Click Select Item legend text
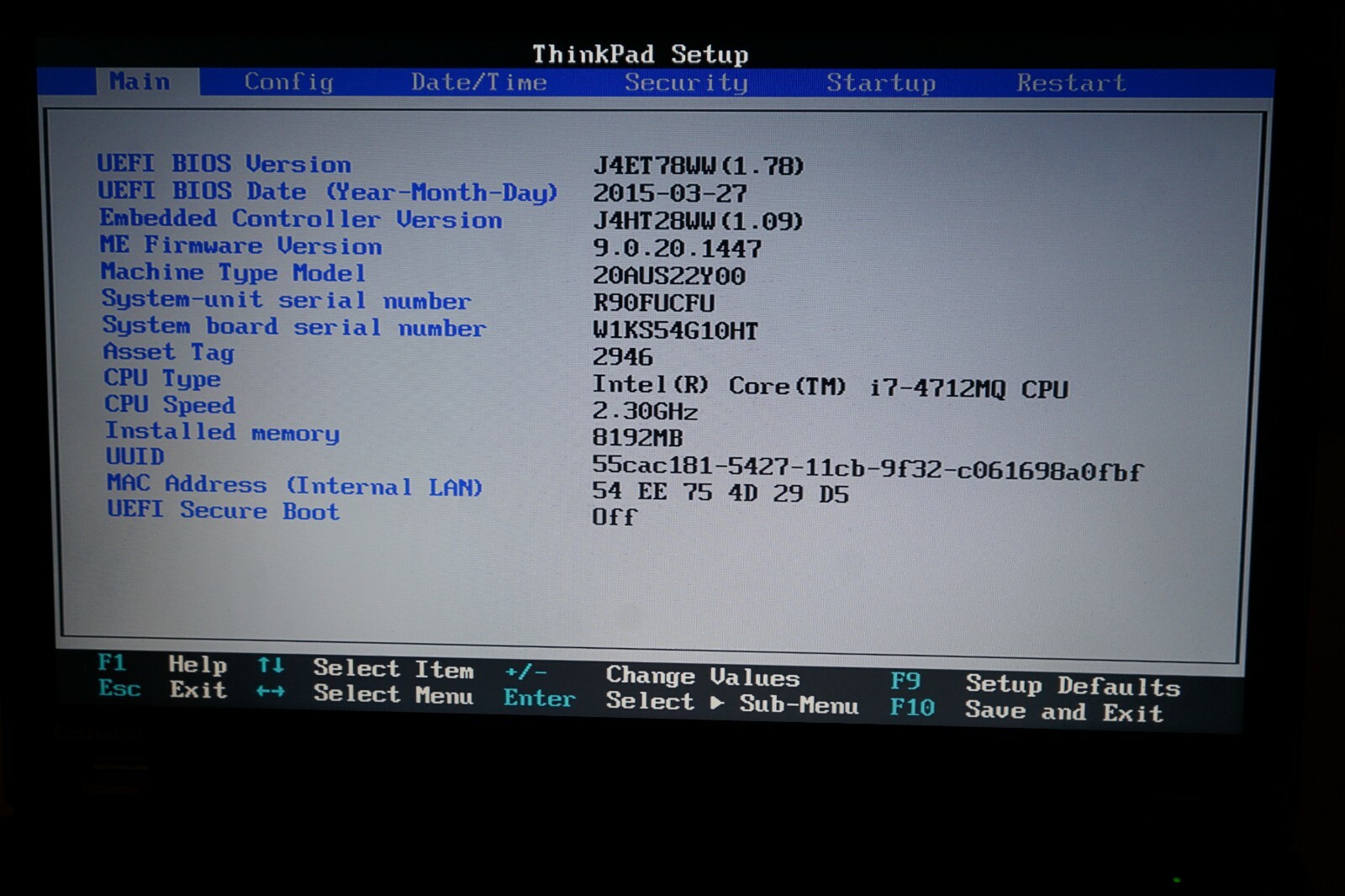The width and height of the screenshot is (1345, 896). pyautogui.click(x=393, y=669)
